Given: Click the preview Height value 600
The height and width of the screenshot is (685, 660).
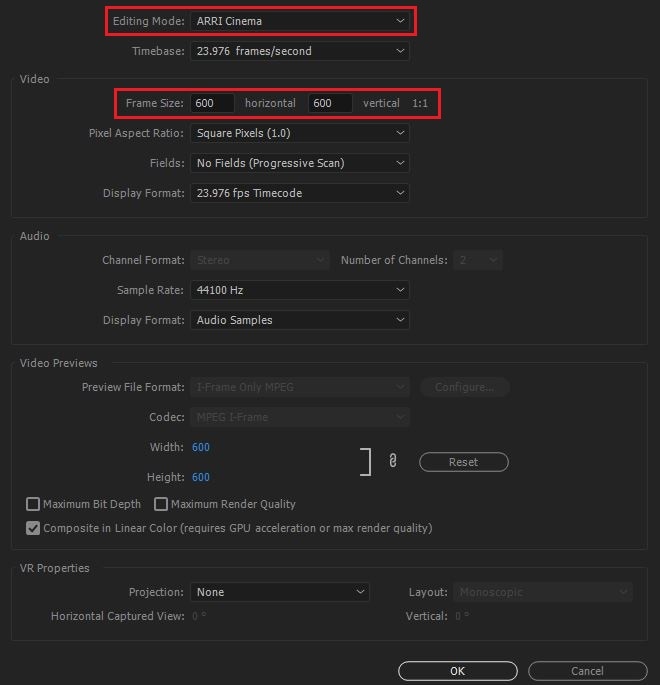Looking at the screenshot, I should pos(200,477).
